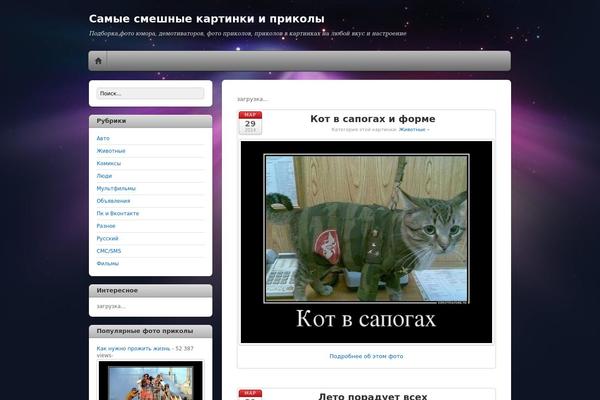Open the СМС/SMS category
The image size is (600, 400).
coord(109,251)
